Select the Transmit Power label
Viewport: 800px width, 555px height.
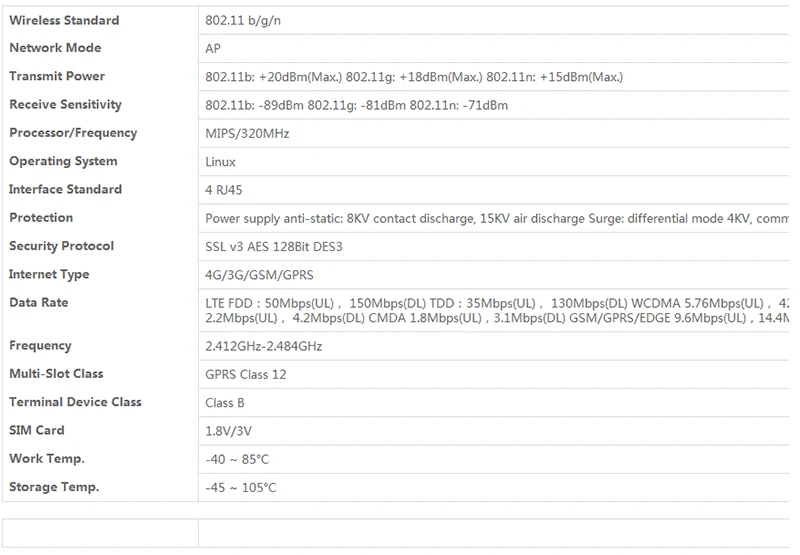click(57, 76)
